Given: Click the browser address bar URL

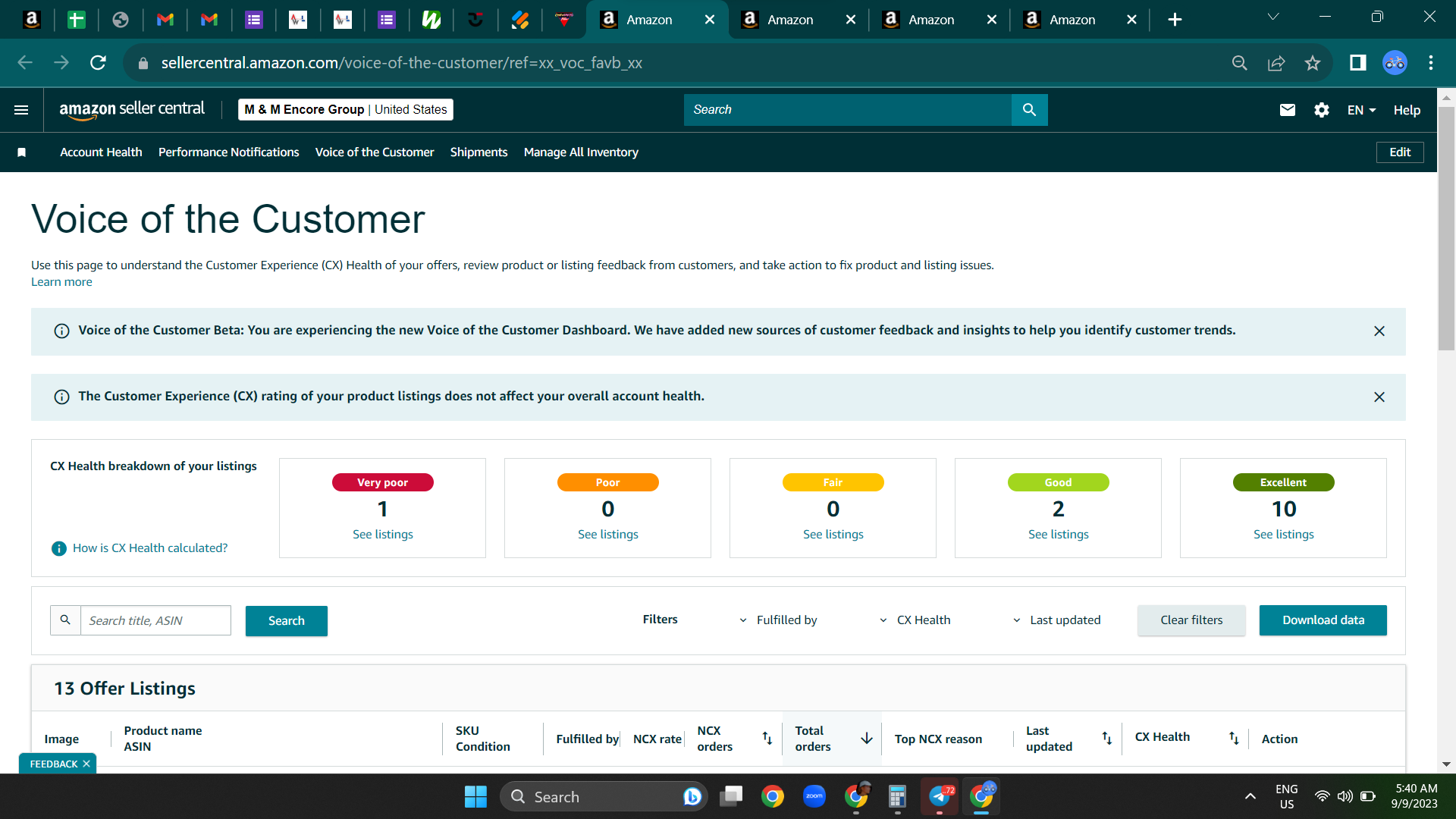Looking at the screenshot, I should 402,63.
